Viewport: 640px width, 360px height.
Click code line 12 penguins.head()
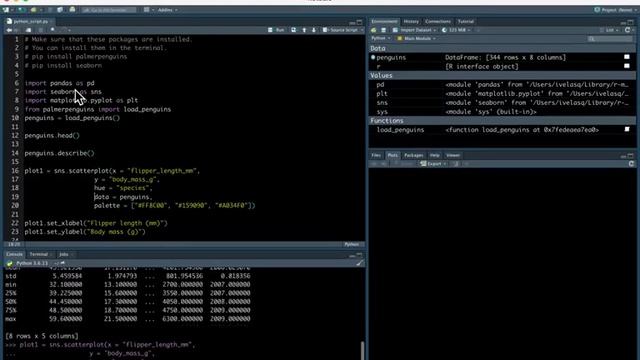[52, 136]
